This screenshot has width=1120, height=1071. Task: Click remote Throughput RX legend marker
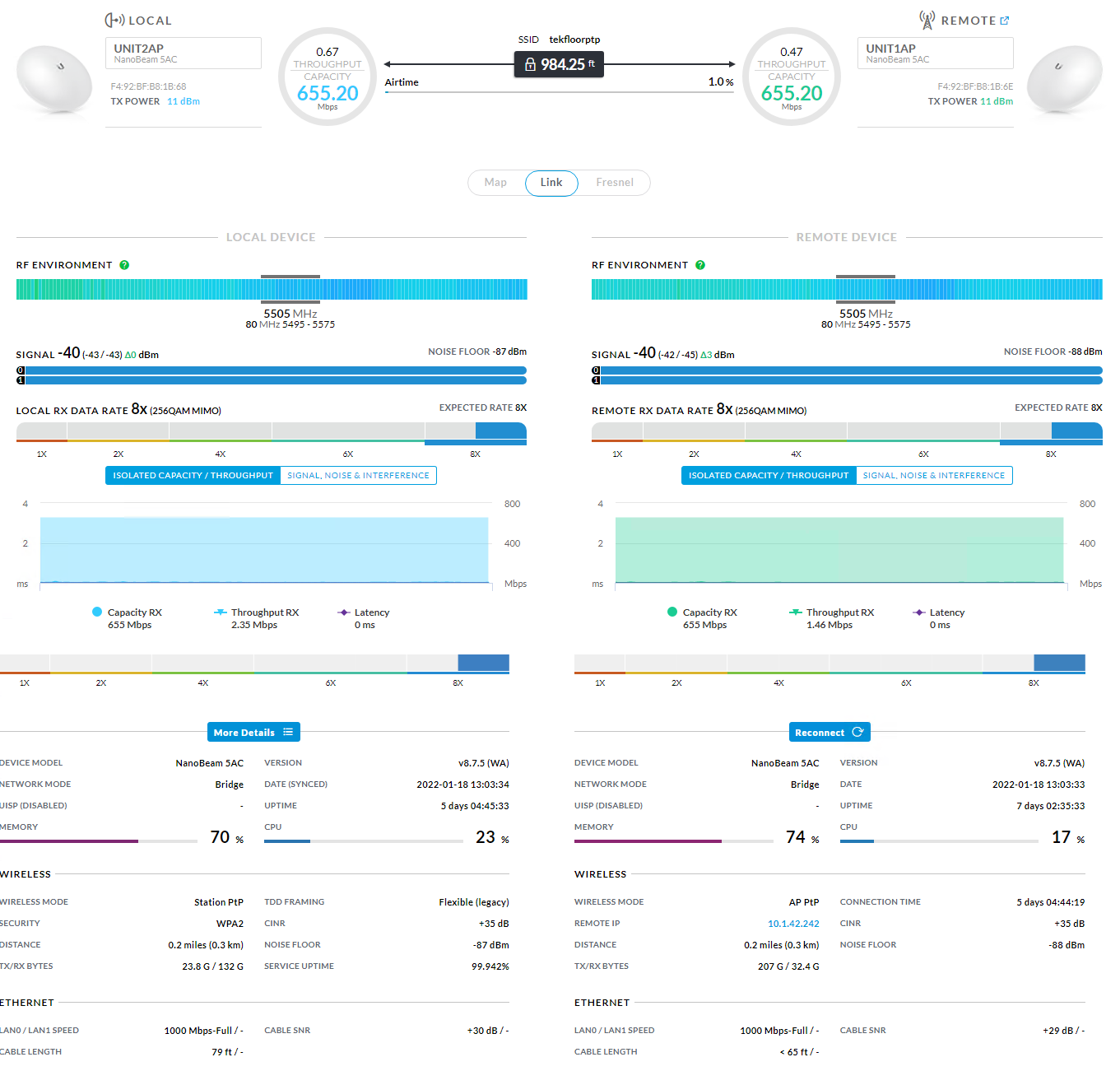(795, 612)
